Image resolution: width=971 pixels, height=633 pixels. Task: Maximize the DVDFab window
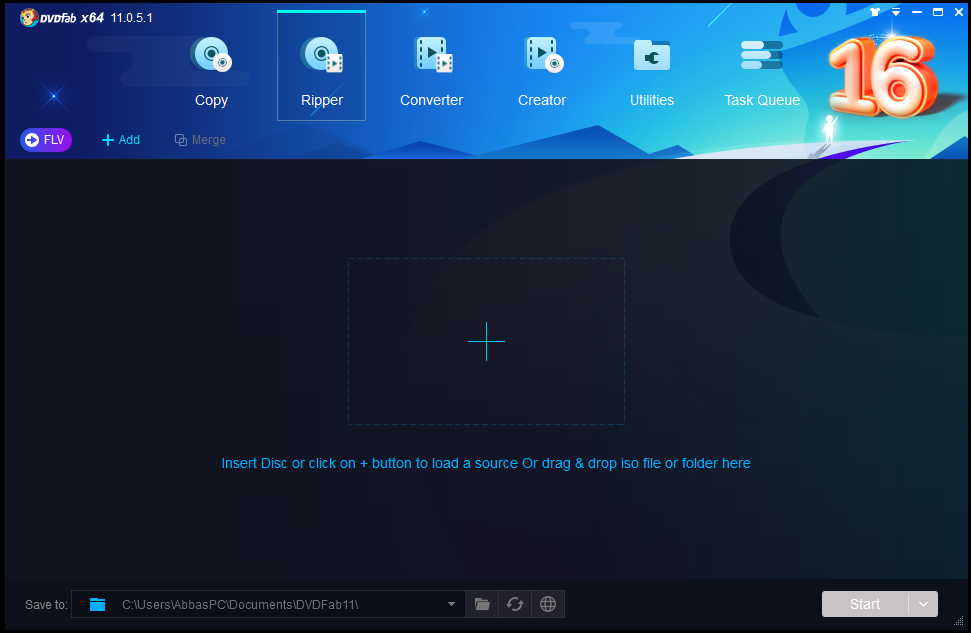[x=938, y=12]
